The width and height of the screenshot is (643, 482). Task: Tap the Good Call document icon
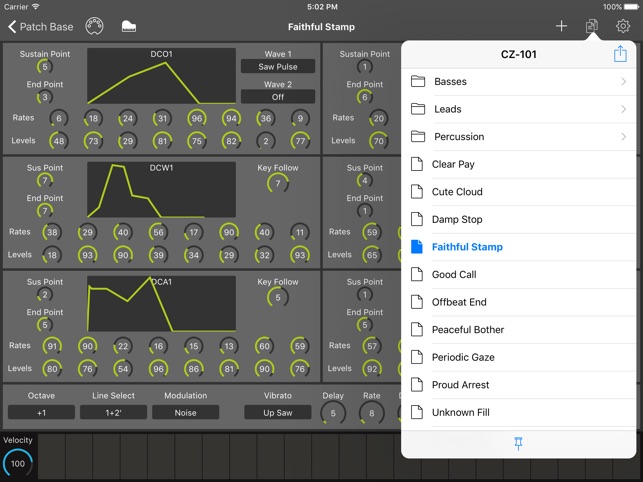point(417,274)
